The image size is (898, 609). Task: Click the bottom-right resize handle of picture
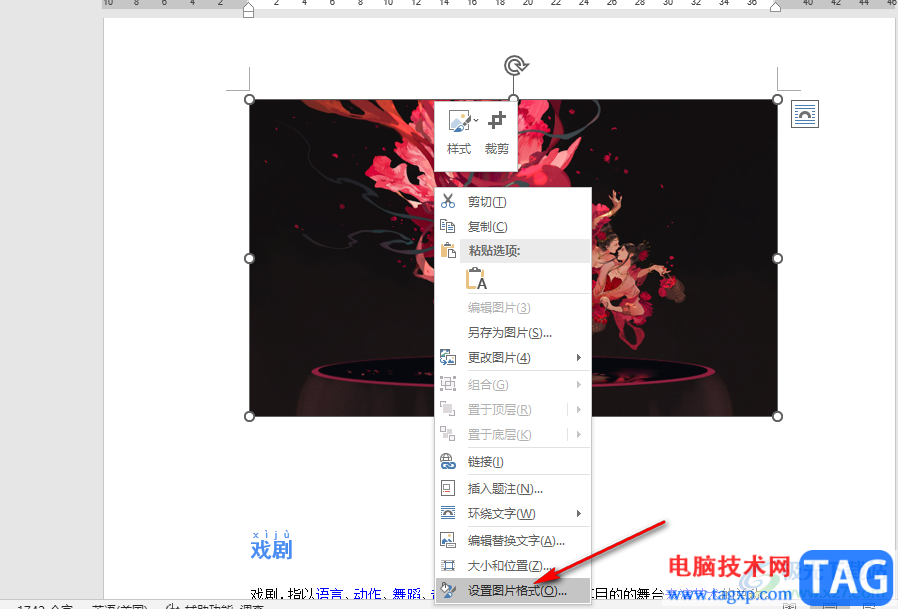tap(777, 417)
